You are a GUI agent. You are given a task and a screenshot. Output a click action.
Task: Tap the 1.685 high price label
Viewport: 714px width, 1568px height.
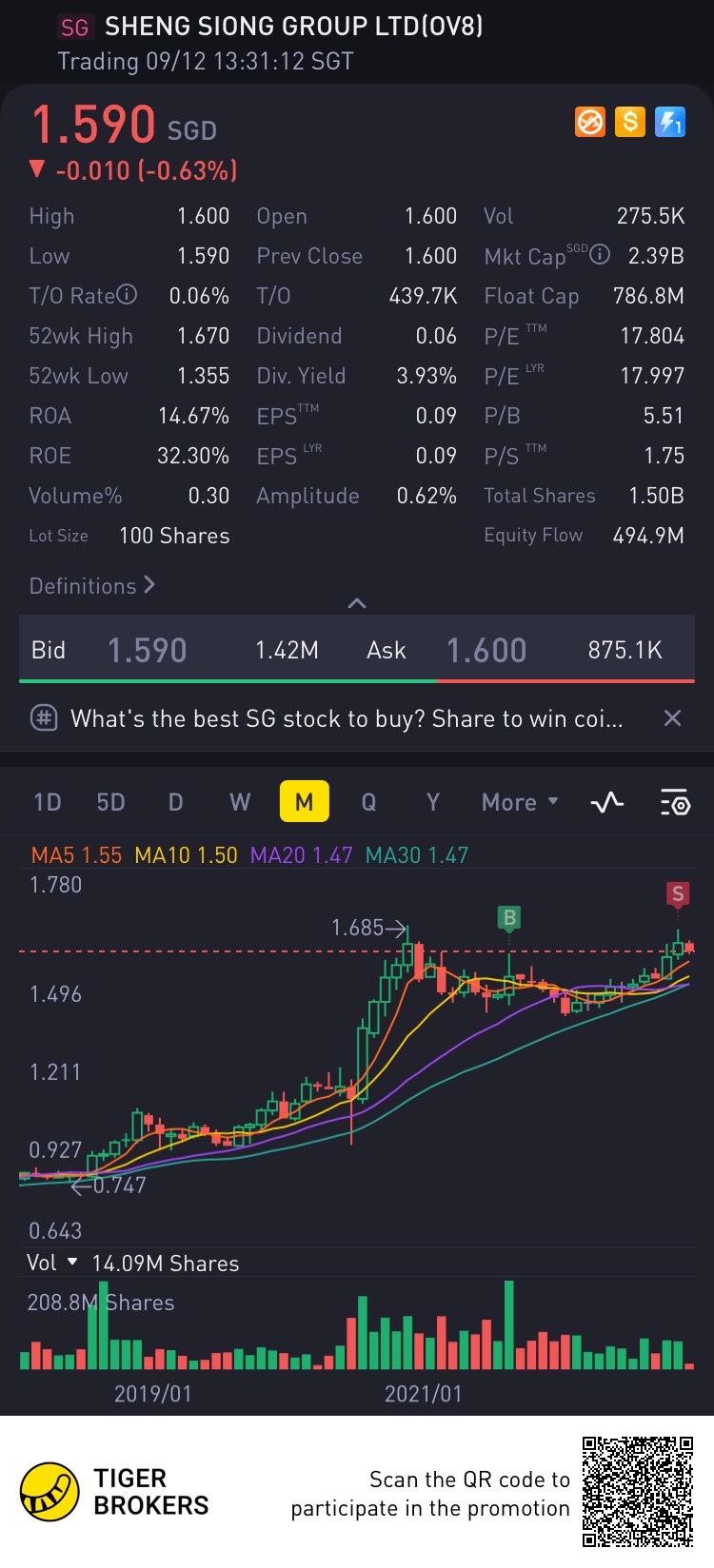pyautogui.click(x=357, y=927)
